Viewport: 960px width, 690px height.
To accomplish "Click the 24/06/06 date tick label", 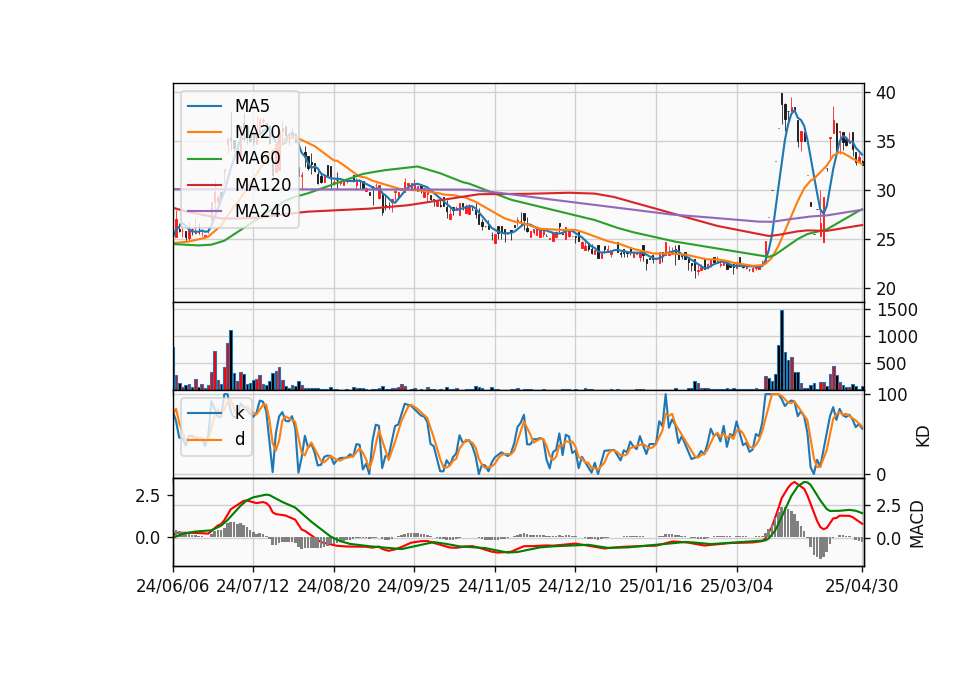I will (173, 586).
